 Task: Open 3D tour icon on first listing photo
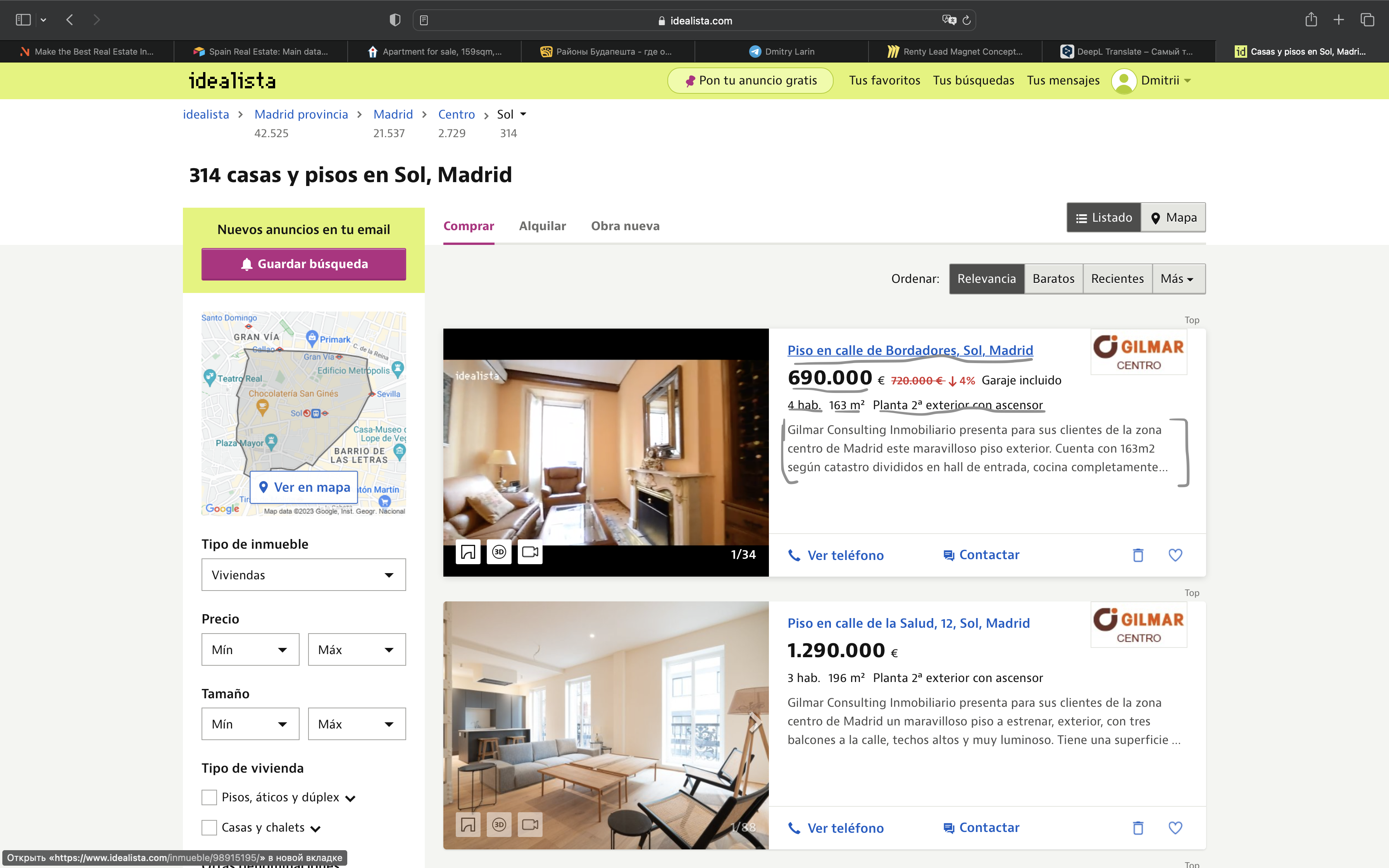(x=499, y=552)
